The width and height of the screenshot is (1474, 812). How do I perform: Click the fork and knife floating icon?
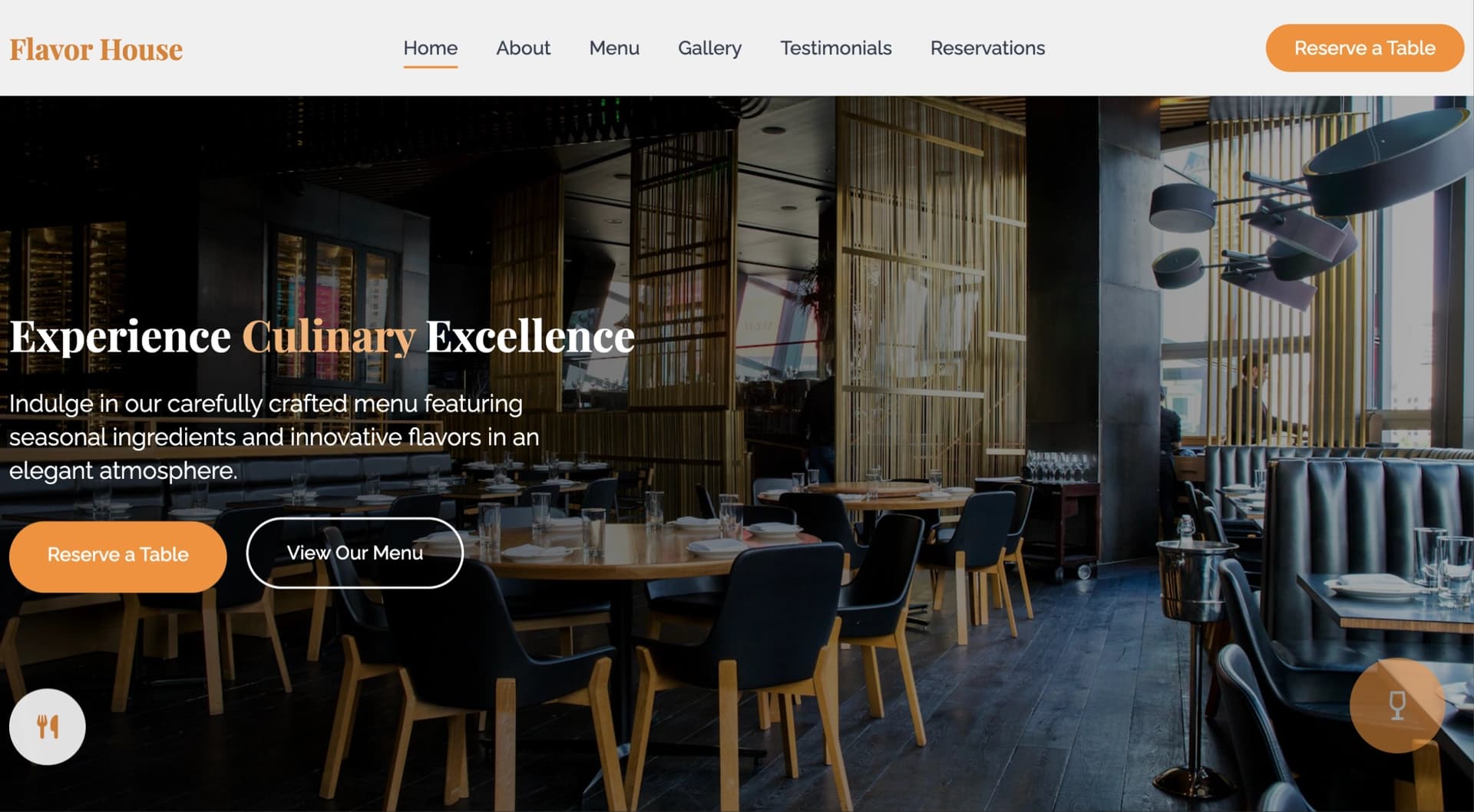click(47, 726)
